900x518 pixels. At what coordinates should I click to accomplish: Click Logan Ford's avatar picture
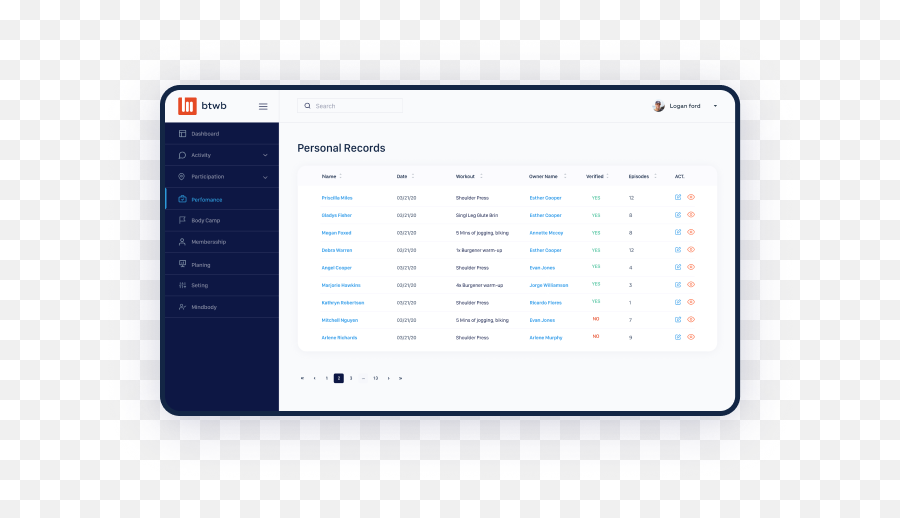point(658,106)
